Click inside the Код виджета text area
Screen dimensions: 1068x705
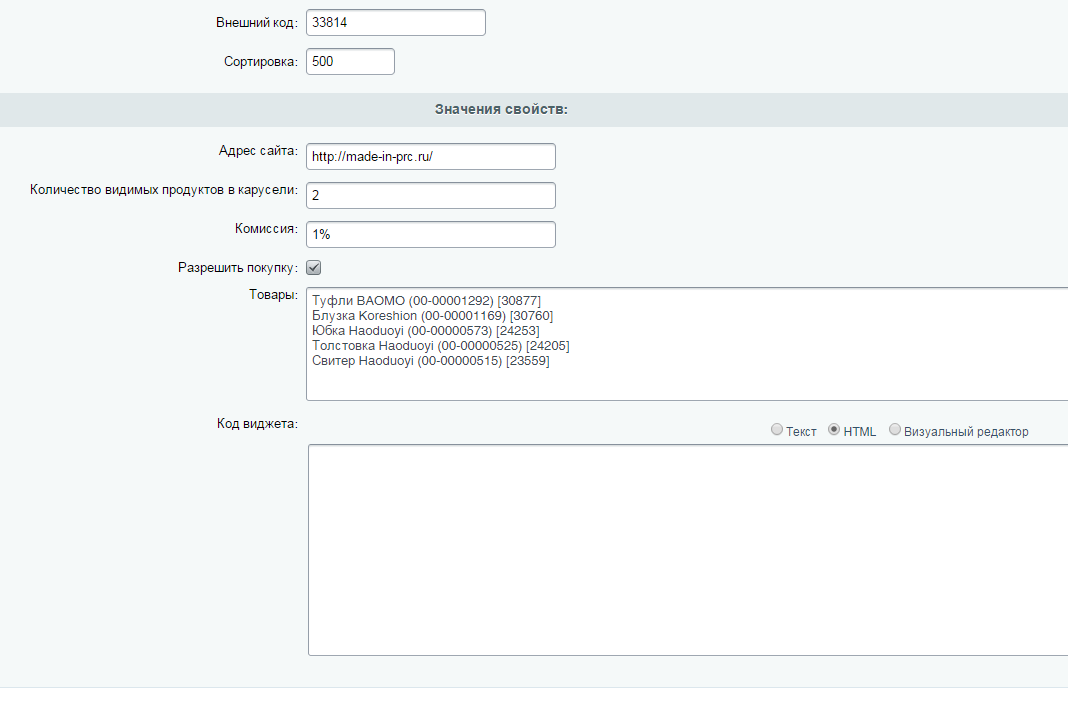tap(688, 550)
